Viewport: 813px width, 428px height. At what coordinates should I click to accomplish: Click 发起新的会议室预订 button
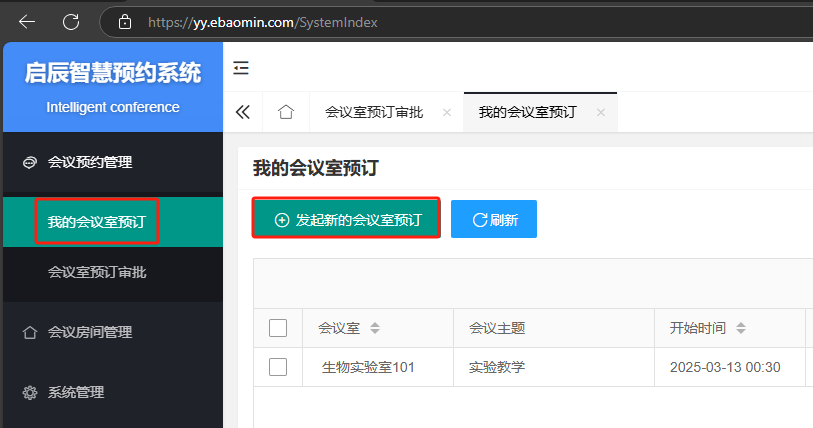(x=346, y=219)
